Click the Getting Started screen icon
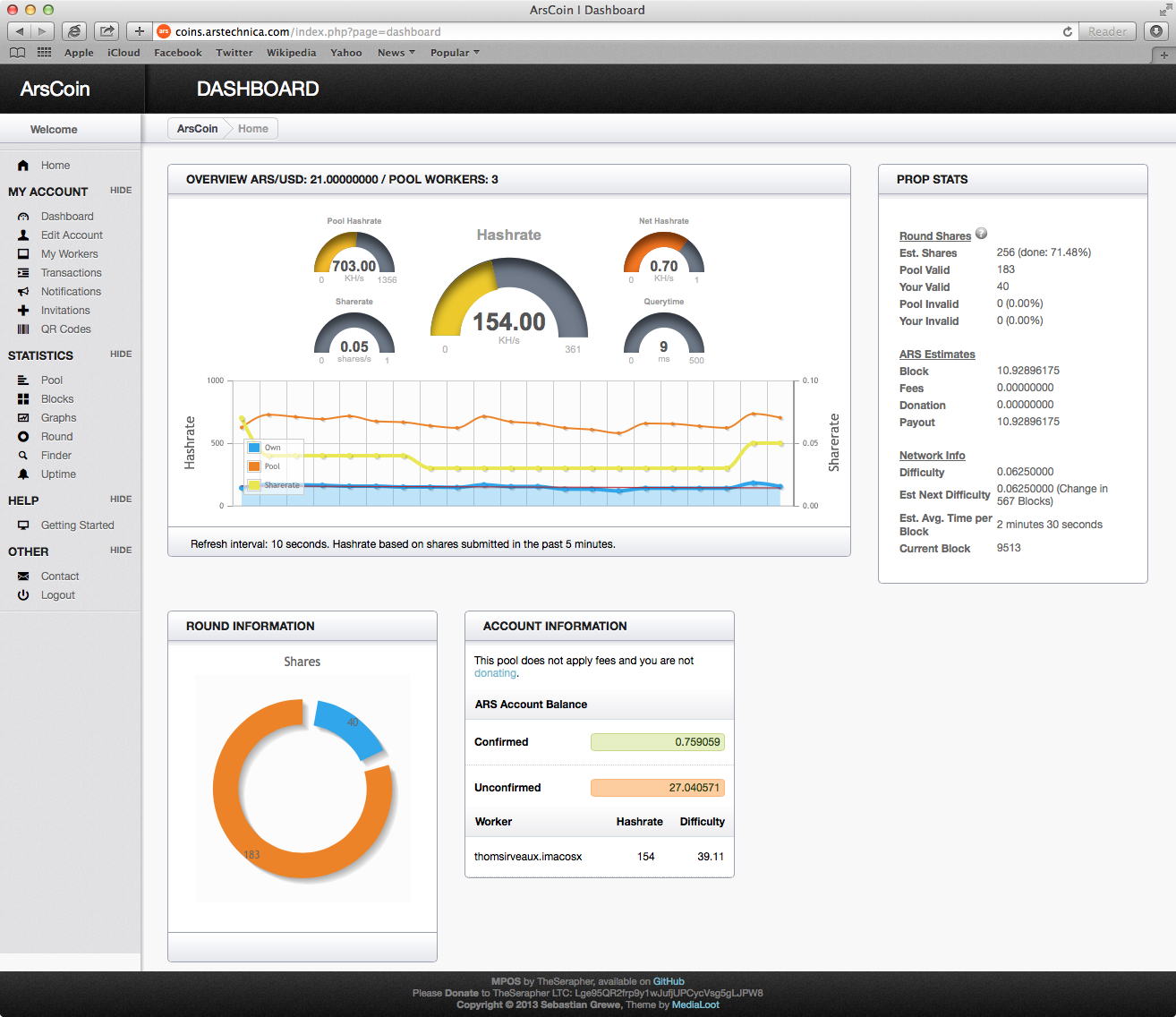The width and height of the screenshot is (1176, 1017). (x=23, y=526)
